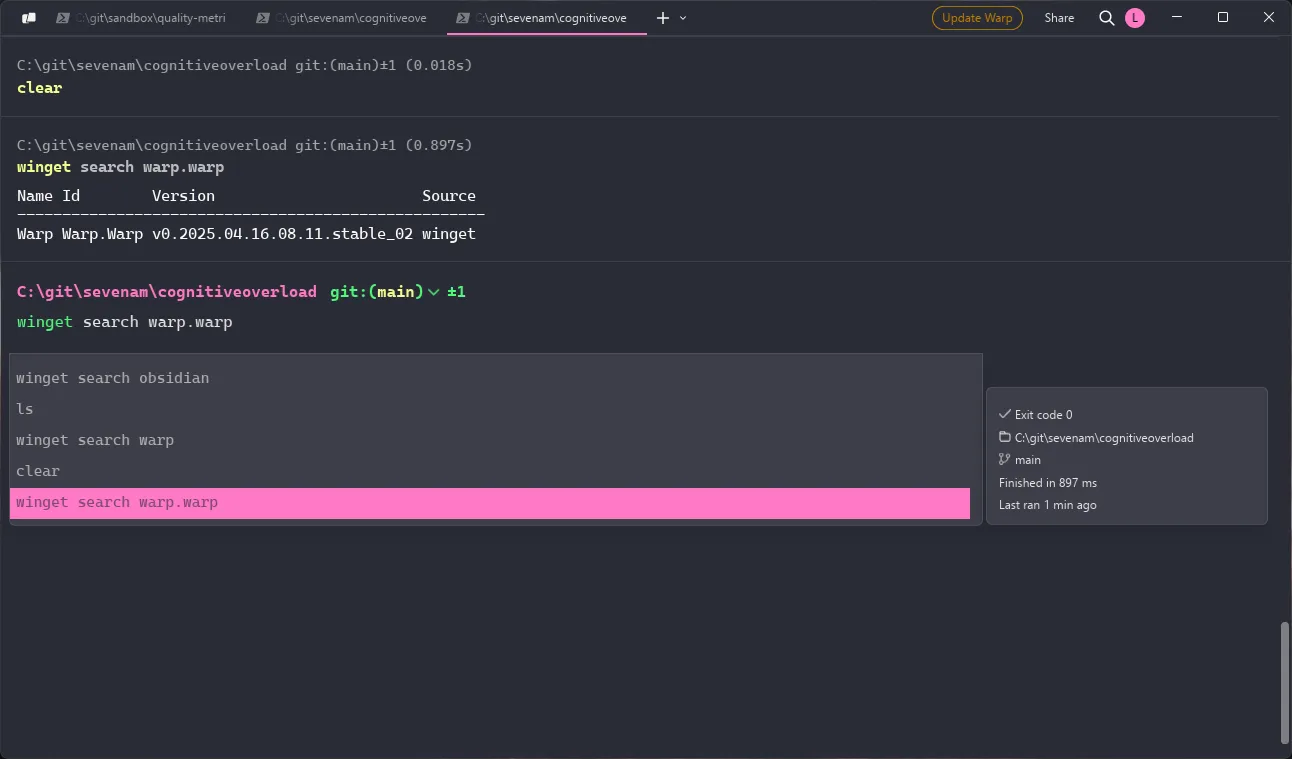Open the pink L account avatar
The width and height of the screenshot is (1292, 759).
[x=1134, y=18]
